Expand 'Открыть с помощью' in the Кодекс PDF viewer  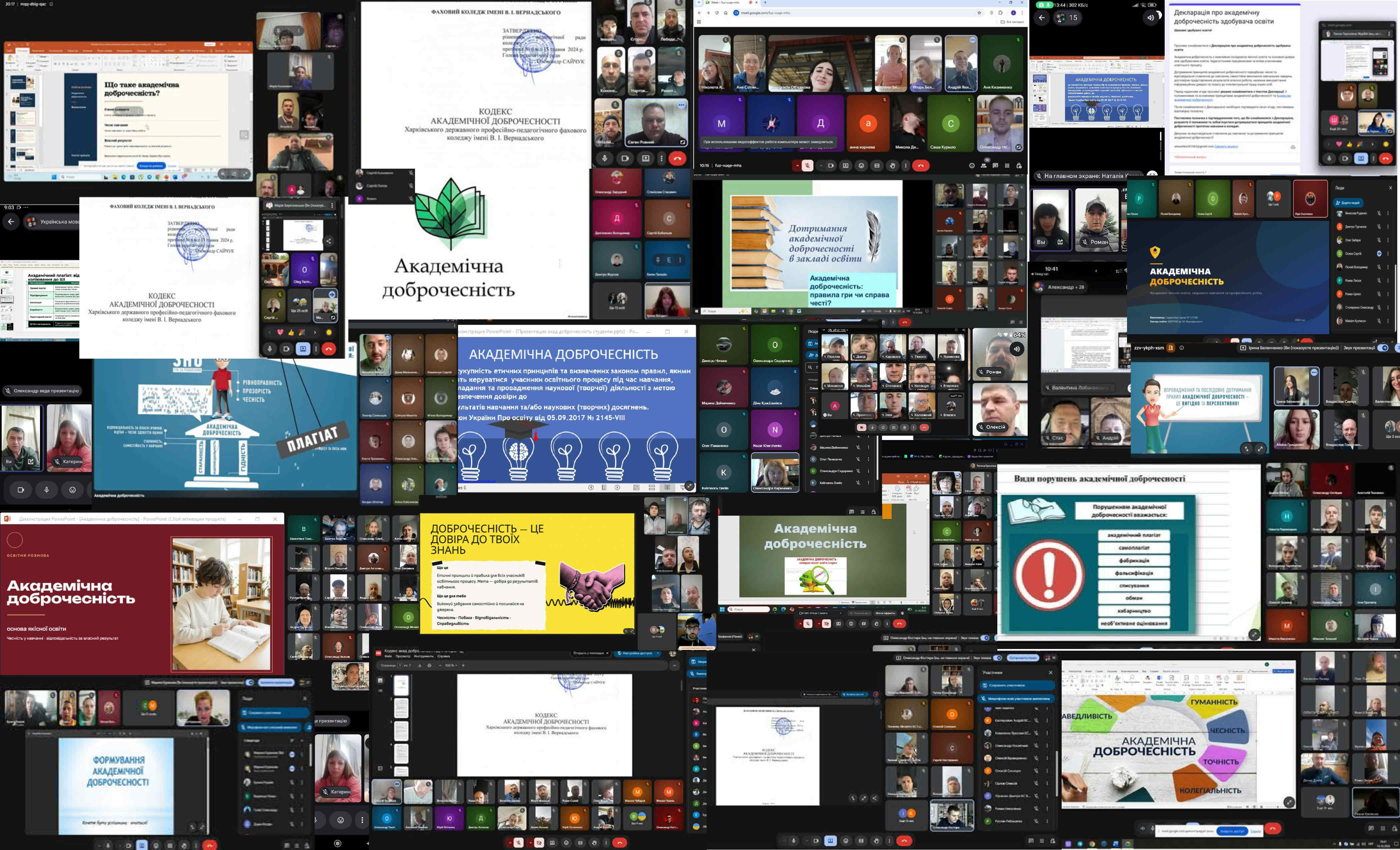pos(591,653)
